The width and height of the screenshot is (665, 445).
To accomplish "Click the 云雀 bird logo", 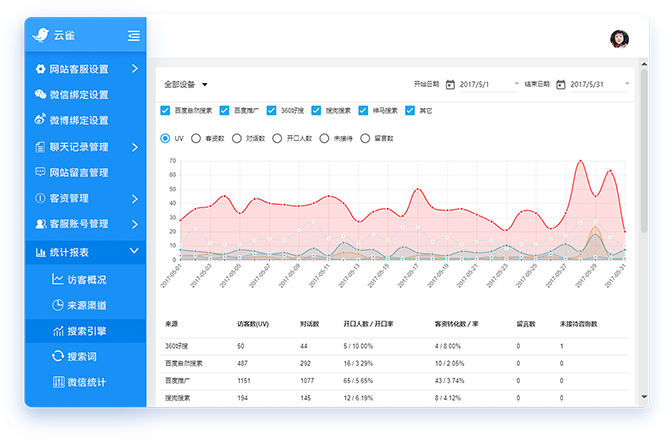I will click(x=41, y=35).
